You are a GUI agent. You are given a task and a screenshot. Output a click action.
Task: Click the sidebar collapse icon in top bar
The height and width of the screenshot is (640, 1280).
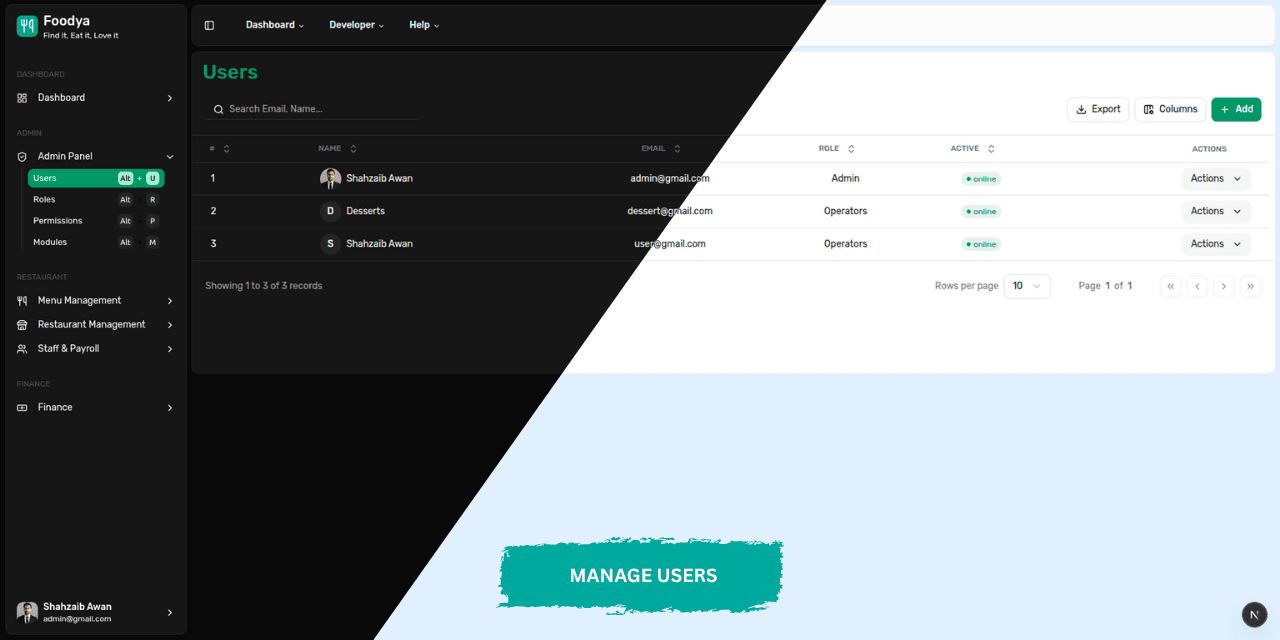coord(209,24)
